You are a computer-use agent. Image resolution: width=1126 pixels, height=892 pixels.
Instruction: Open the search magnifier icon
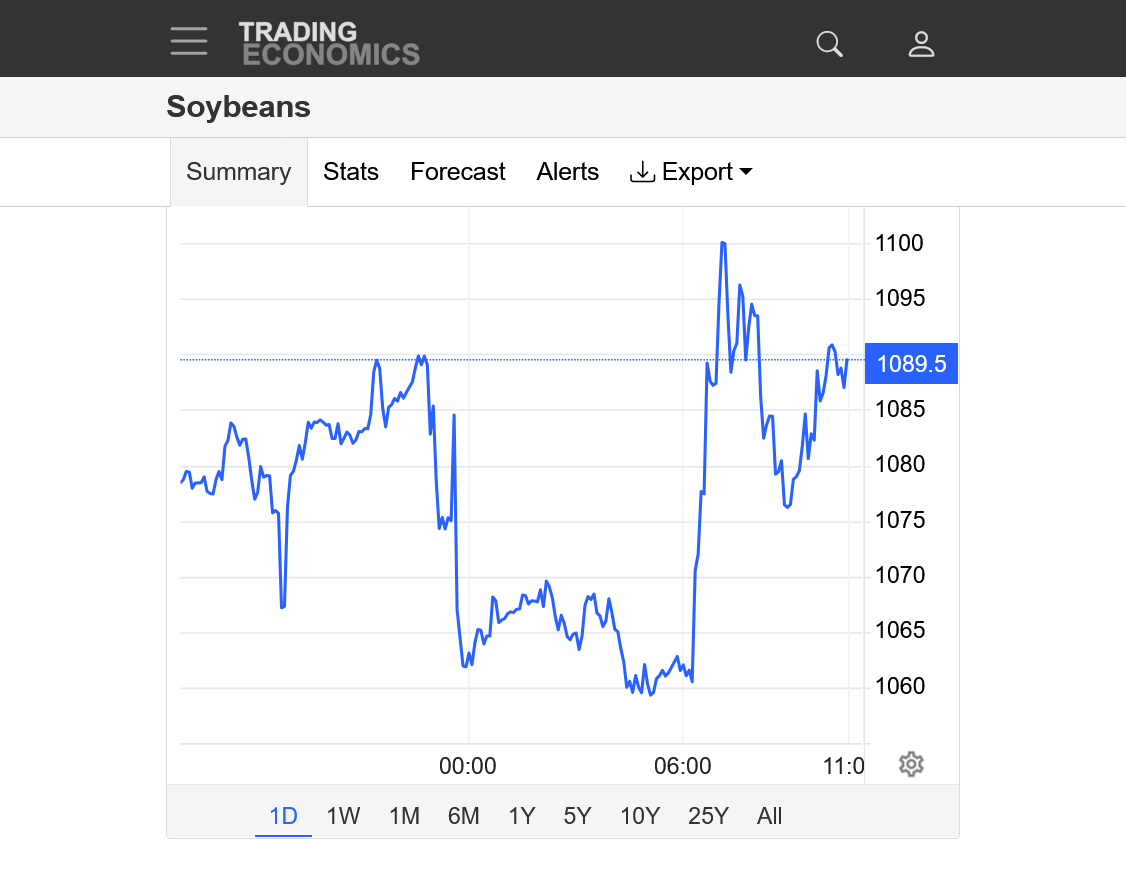(829, 44)
